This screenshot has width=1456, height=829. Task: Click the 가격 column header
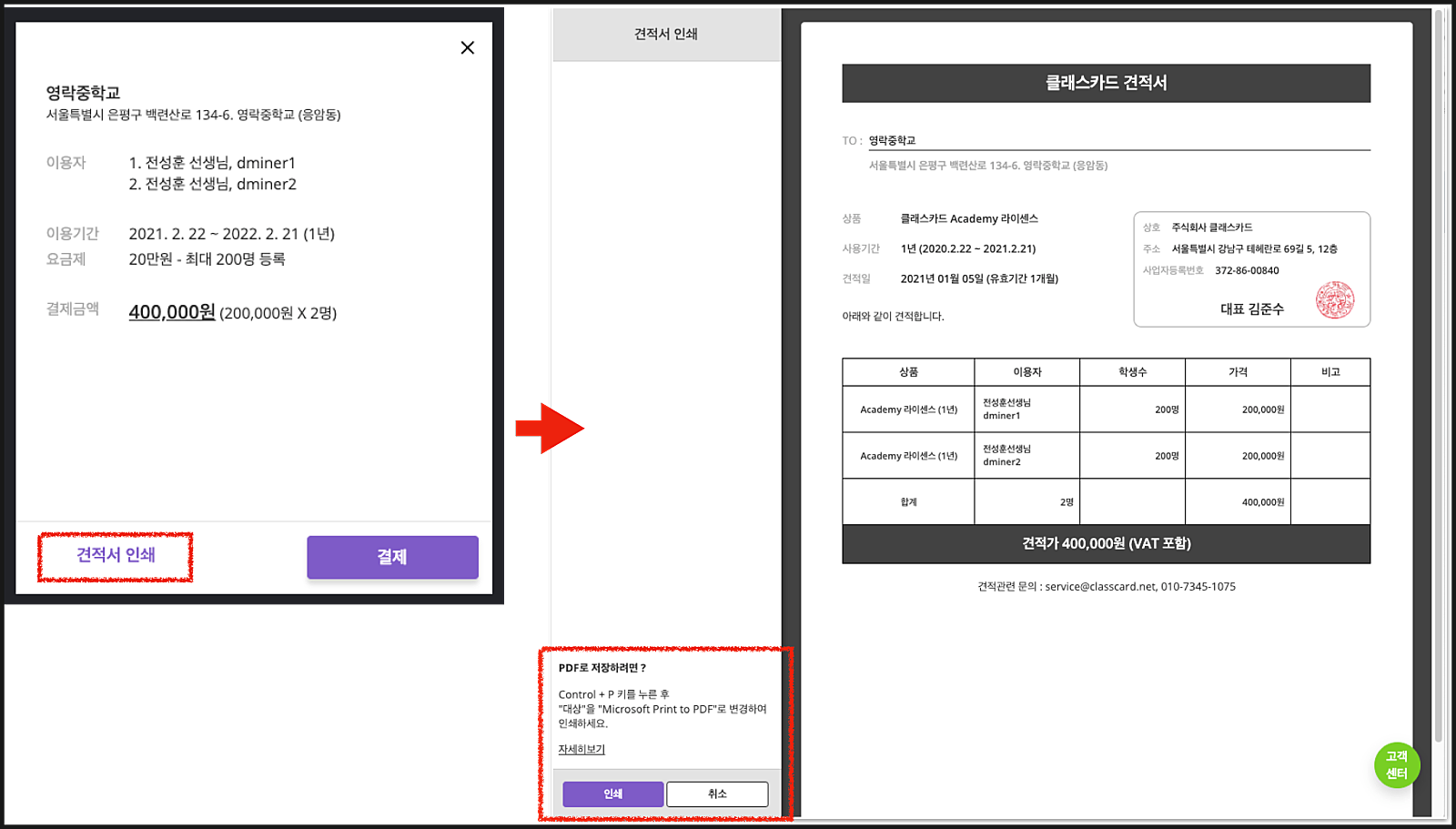click(x=1239, y=372)
